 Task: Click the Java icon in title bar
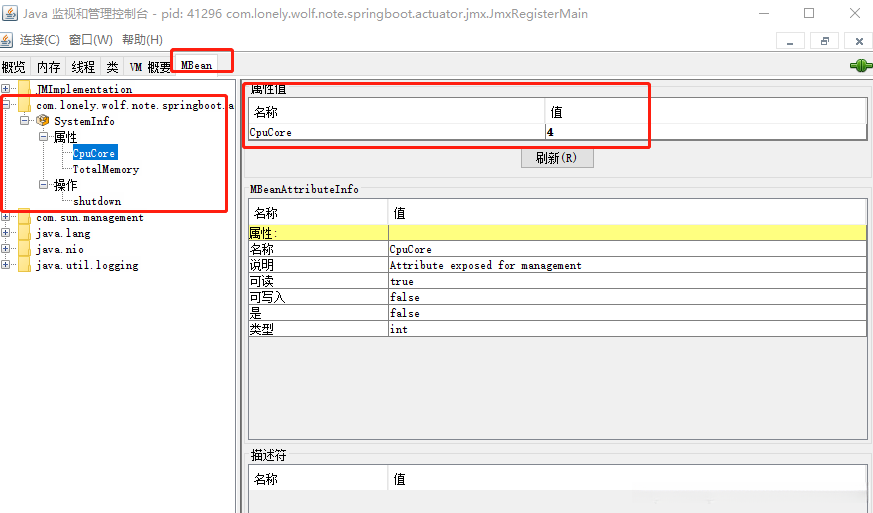coord(9,13)
